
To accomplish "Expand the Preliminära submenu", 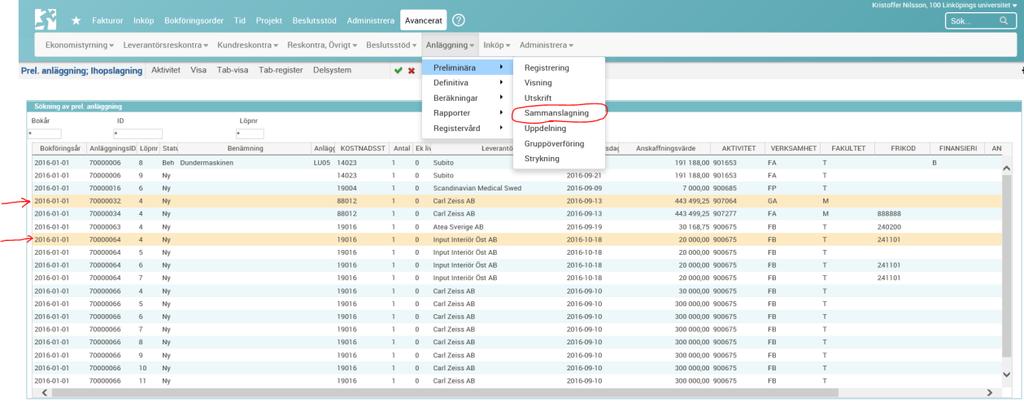I will pos(467,67).
